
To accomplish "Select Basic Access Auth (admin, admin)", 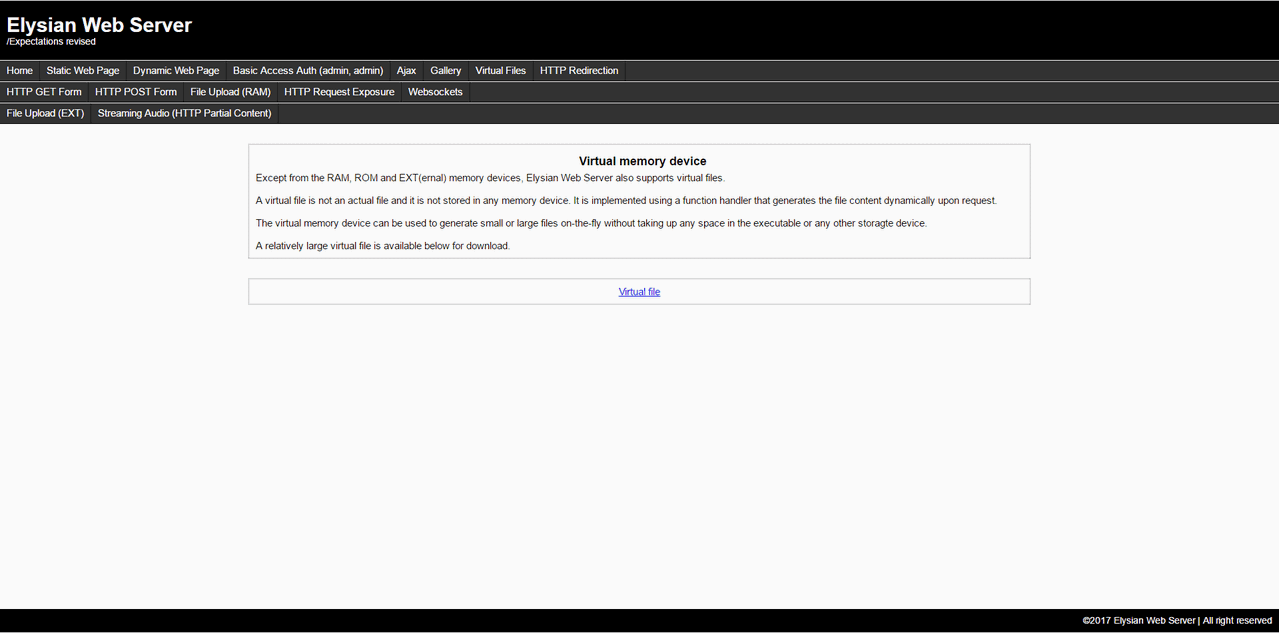I will (x=308, y=71).
